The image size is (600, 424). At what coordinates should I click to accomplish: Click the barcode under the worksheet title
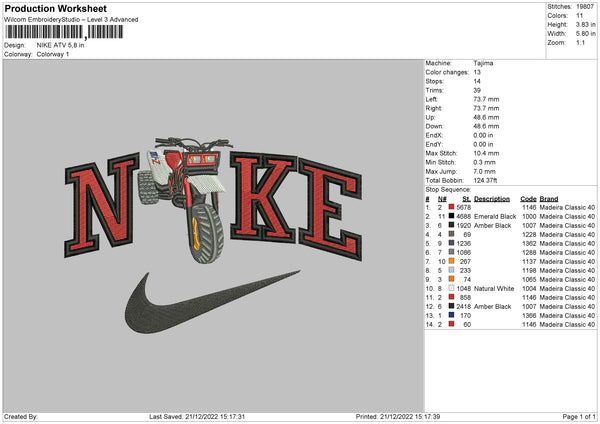point(64,32)
